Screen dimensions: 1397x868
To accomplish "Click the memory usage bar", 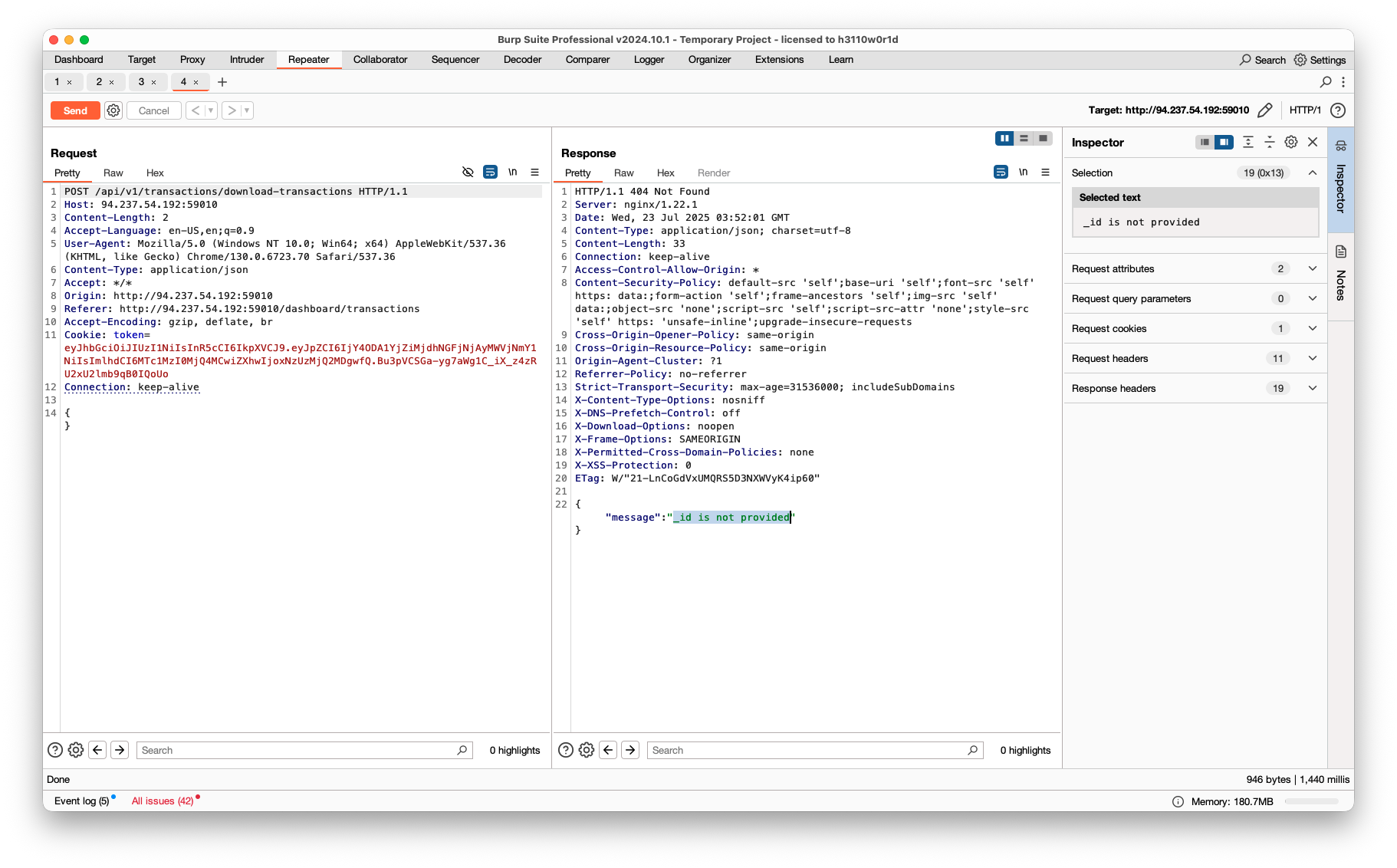I will click(x=1312, y=802).
